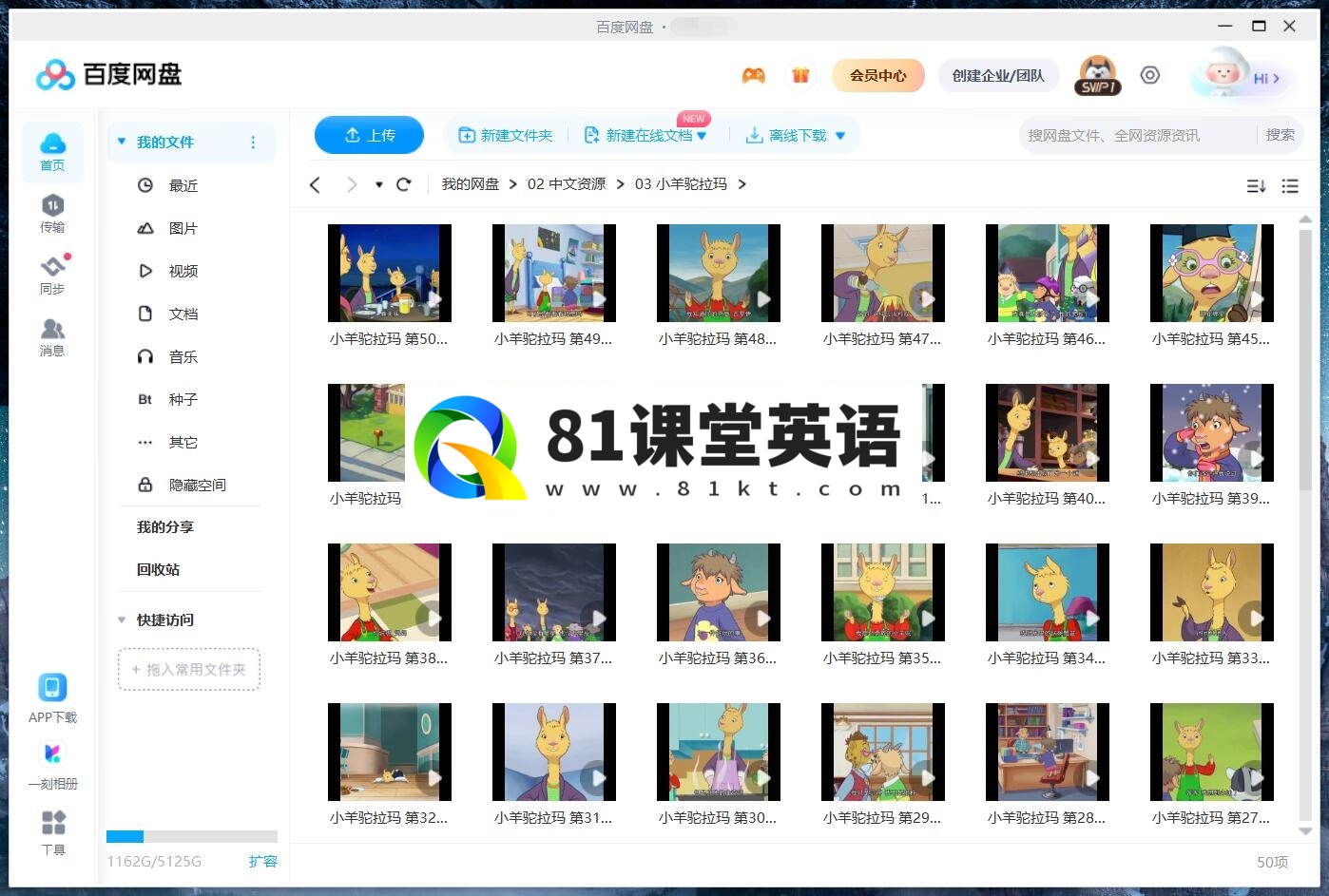The height and width of the screenshot is (896, 1329).
Task: Open the SVIP user avatar
Action: pos(1098,75)
